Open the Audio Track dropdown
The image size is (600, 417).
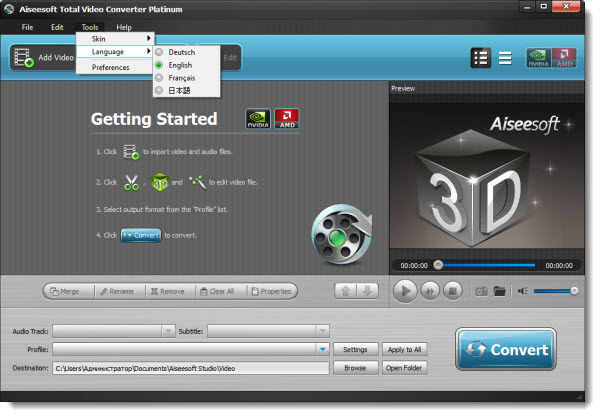click(167, 330)
